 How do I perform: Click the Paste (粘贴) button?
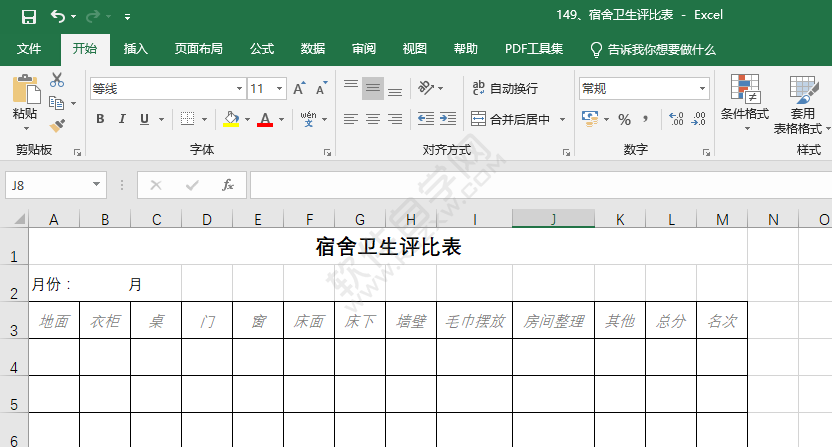(25, 98)
